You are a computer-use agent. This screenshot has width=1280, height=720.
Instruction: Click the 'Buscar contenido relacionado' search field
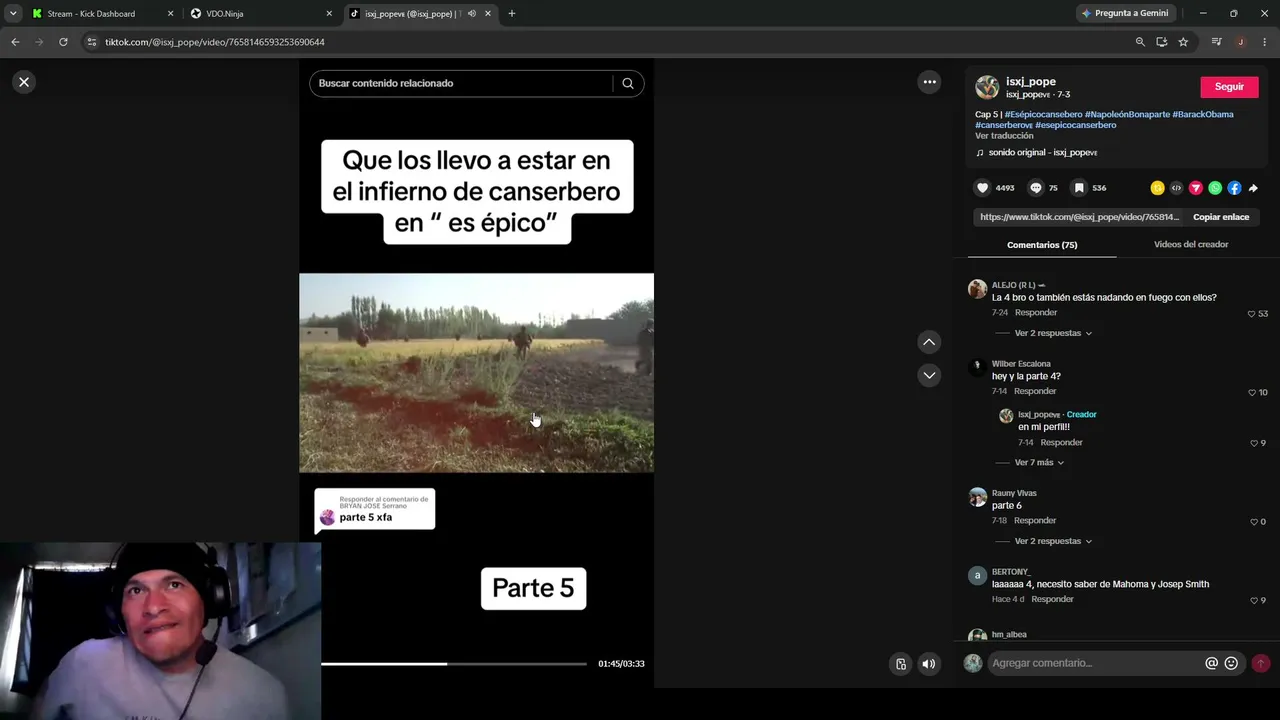pos(461,83)
